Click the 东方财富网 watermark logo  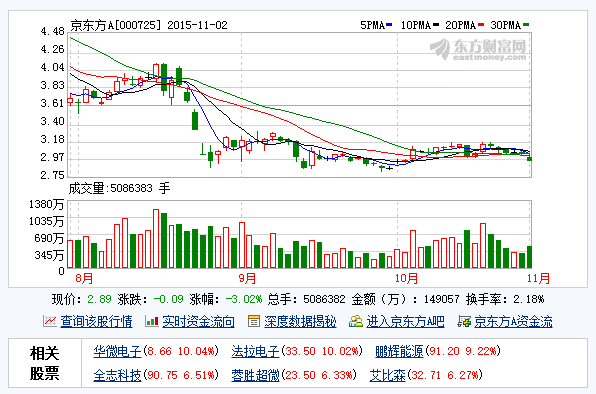coord(479,49)
